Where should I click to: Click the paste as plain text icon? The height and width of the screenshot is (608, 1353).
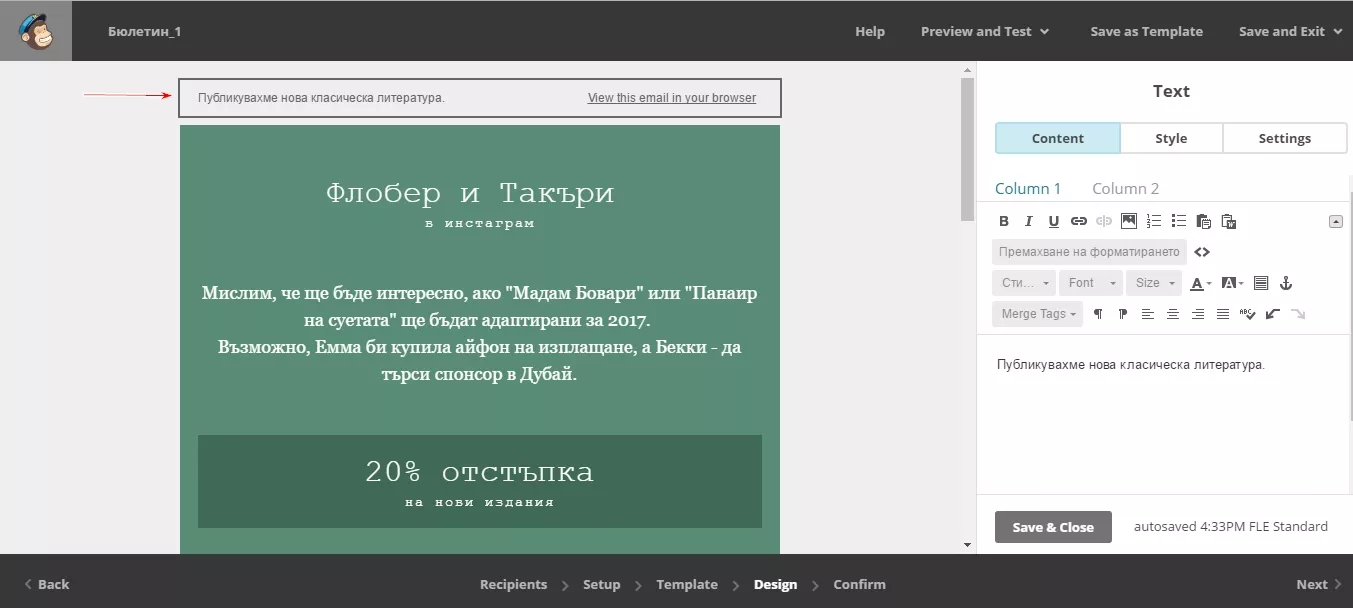[x=1203, y=221]
